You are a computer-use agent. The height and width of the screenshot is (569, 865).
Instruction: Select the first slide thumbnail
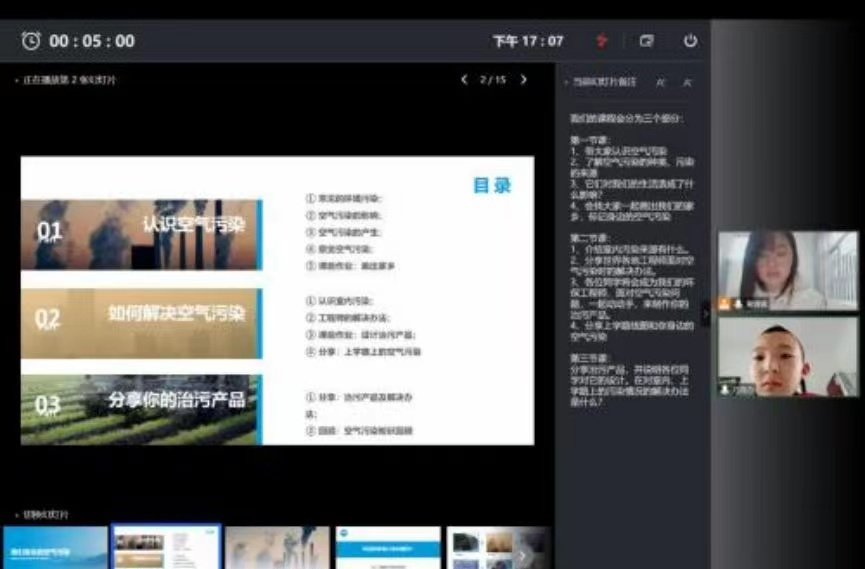click(x=55, y=547)
